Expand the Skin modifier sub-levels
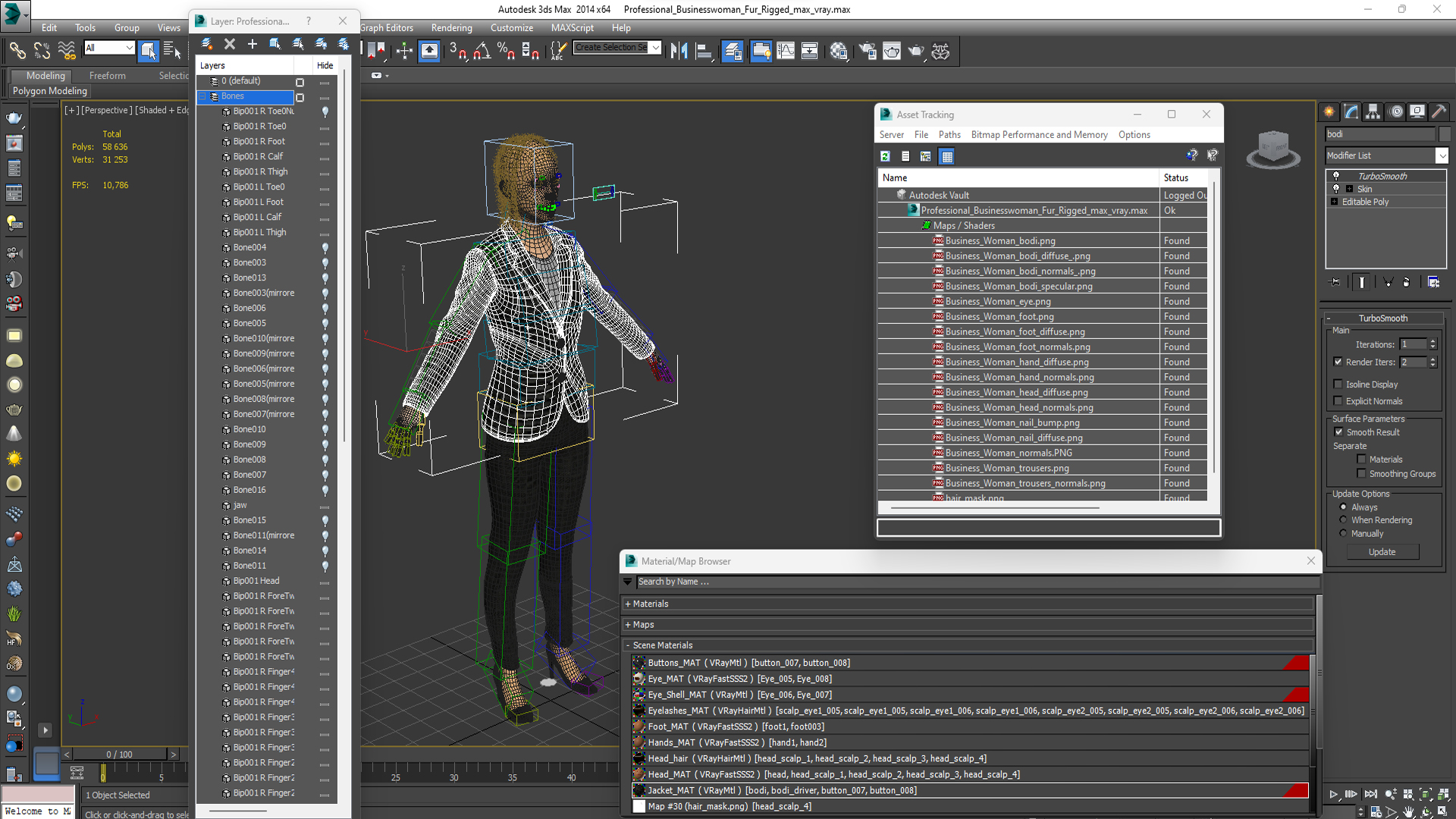Image resolution: width=1456 pixels, height=819 pixels. pos(1349,189)
